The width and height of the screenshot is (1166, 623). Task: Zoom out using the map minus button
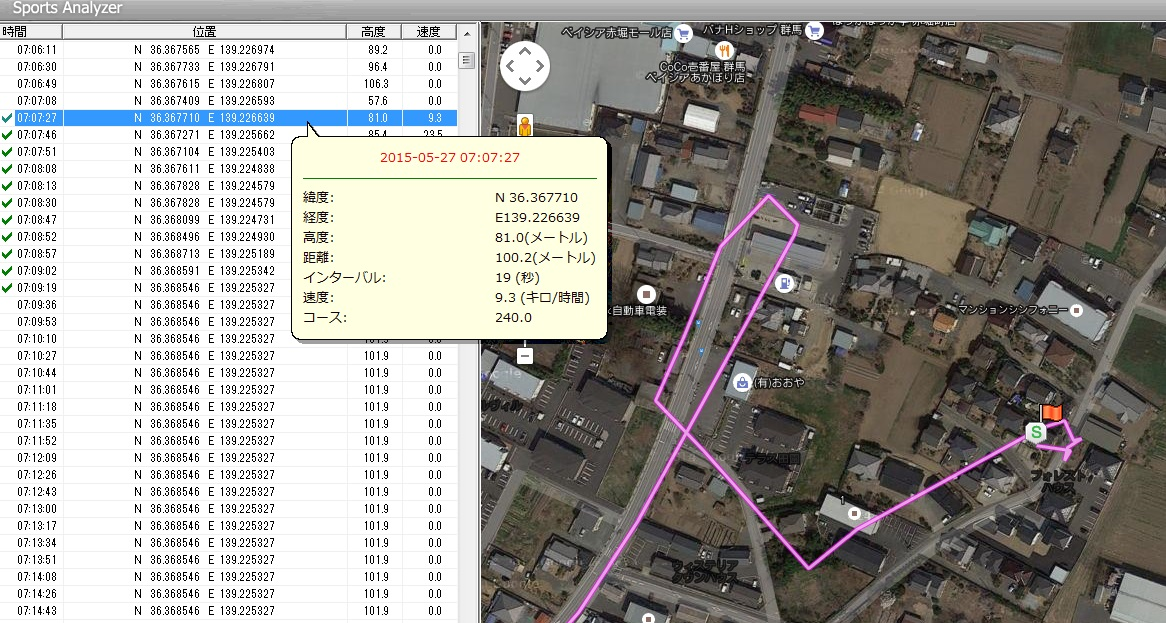click(524, 354)
